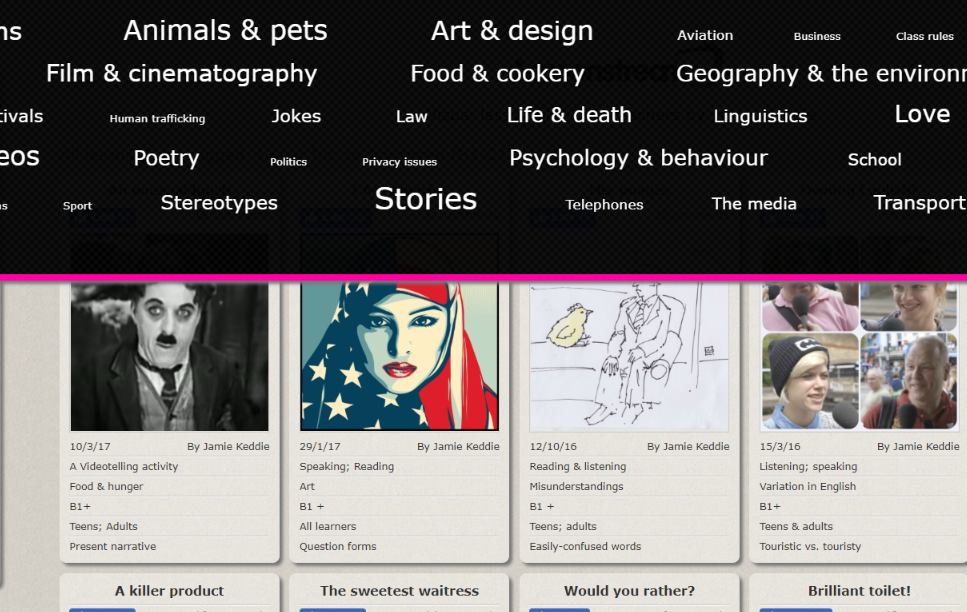967x612 pixels.
Task: Select the Stereotypes tag
Action: tap(219, 203)
